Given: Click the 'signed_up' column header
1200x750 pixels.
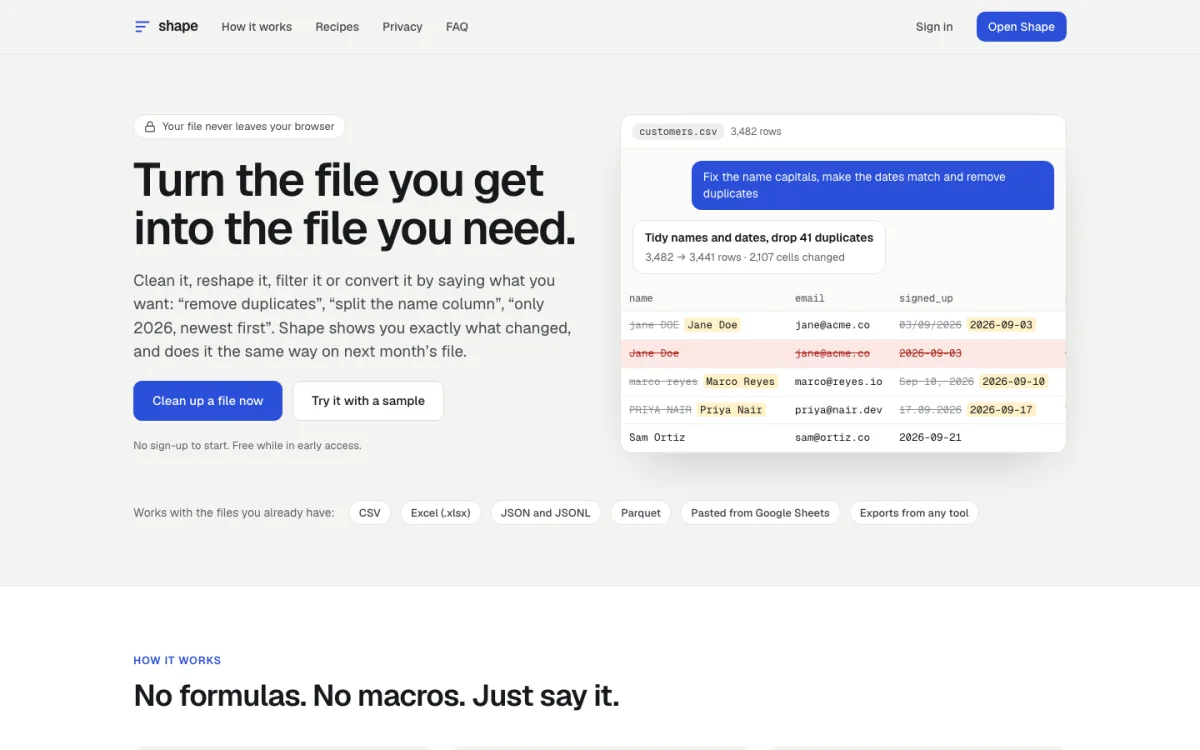Looking at the screenshot, I should point(926,298).
